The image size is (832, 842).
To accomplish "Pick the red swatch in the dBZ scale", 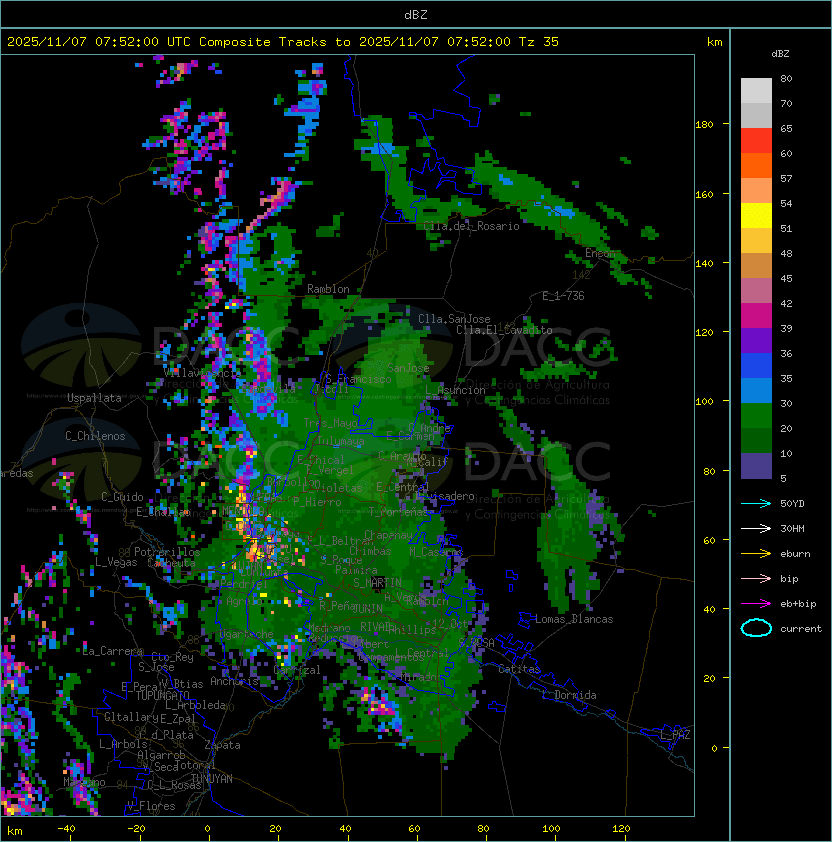I will click(756, 141).
